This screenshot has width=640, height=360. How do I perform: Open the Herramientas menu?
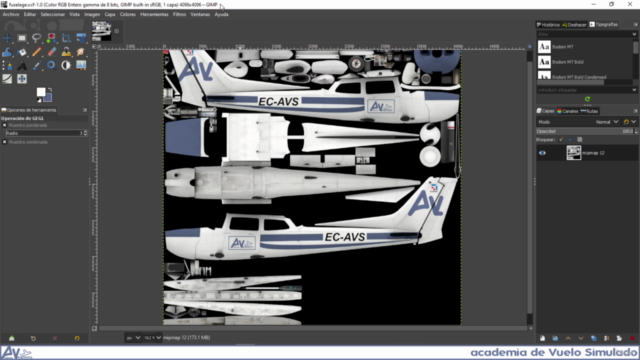(x=154, y=14)
